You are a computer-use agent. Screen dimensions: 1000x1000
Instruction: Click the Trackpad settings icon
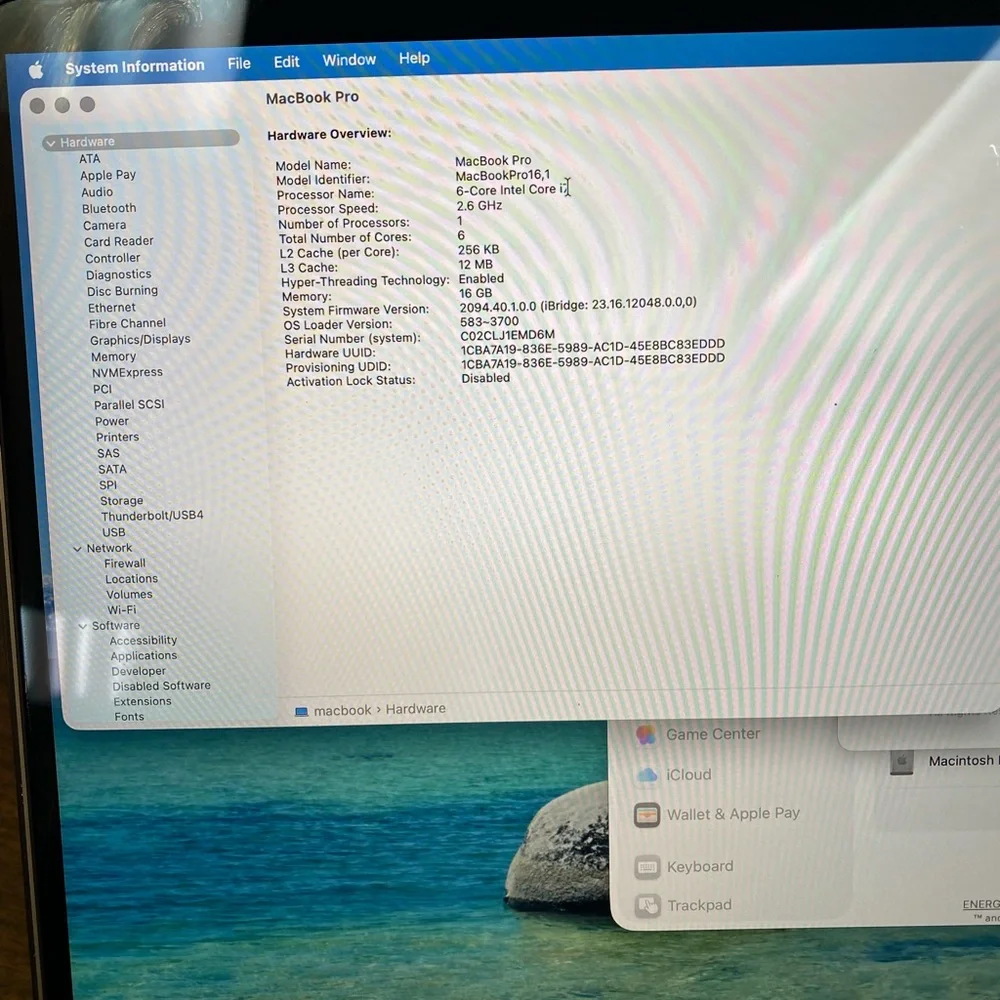coord(648,906)
